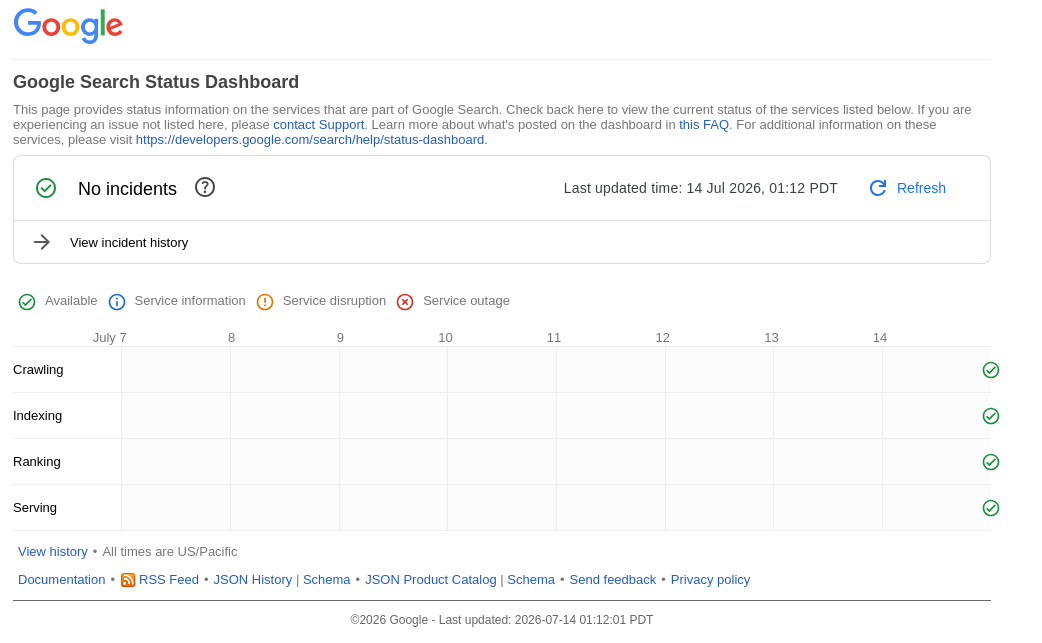Click the No incidents status text

127,189
